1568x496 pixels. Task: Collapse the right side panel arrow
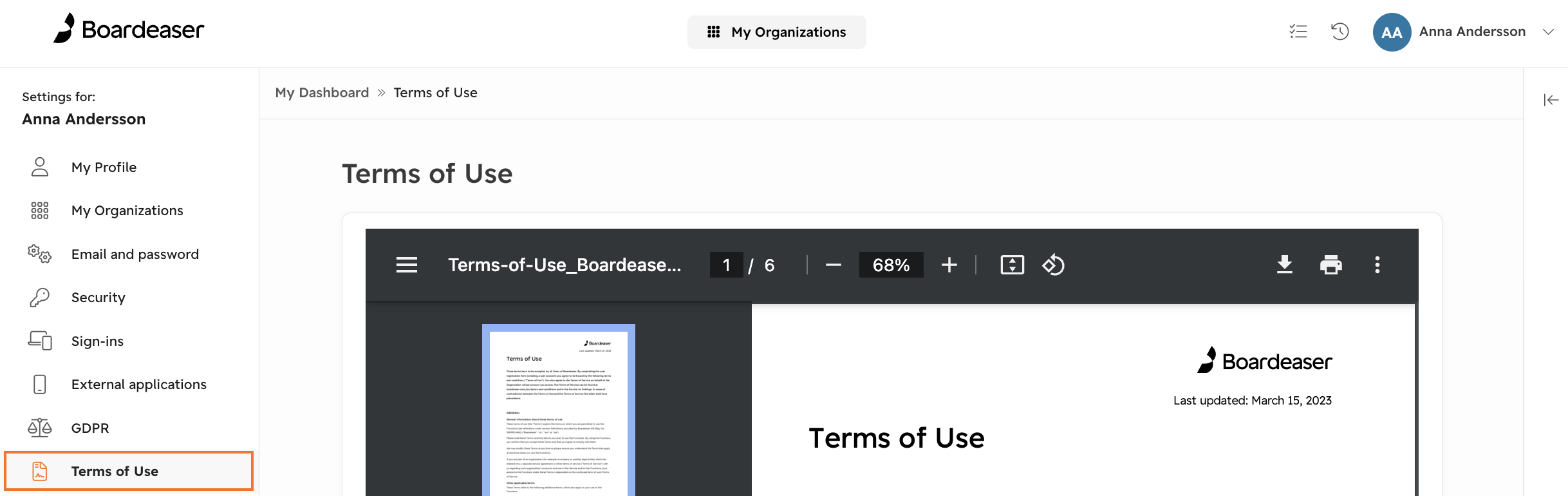tap(1551, 100)
